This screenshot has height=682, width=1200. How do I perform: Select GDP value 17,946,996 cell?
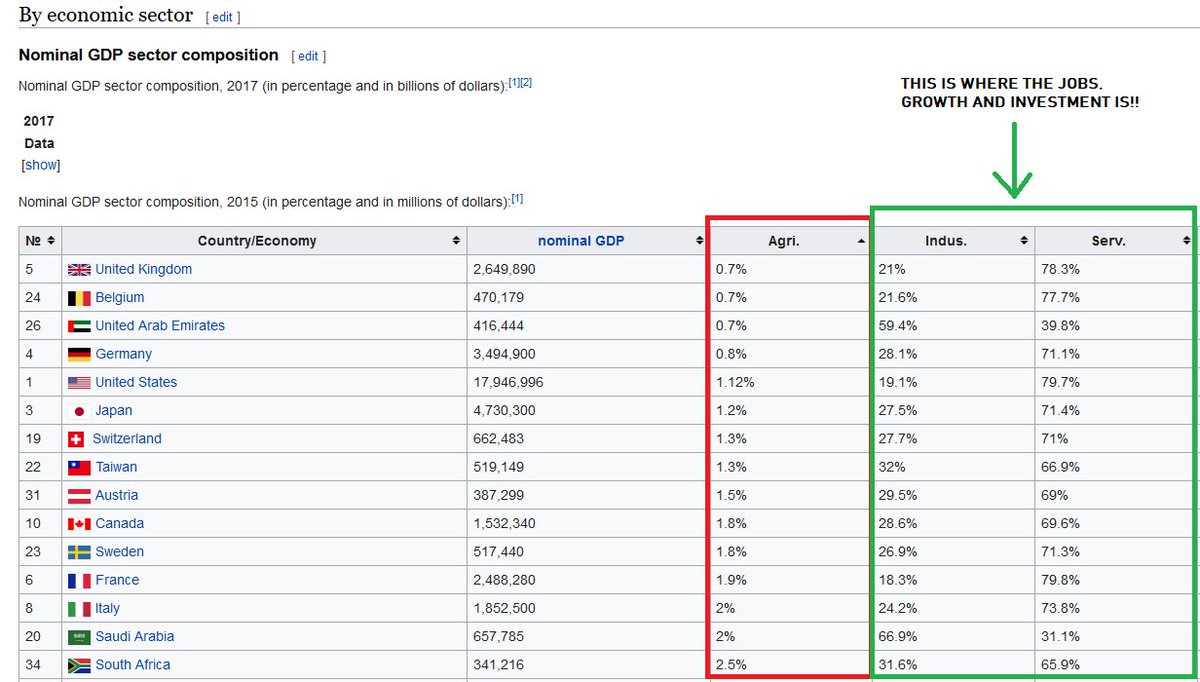pos(587,382)
